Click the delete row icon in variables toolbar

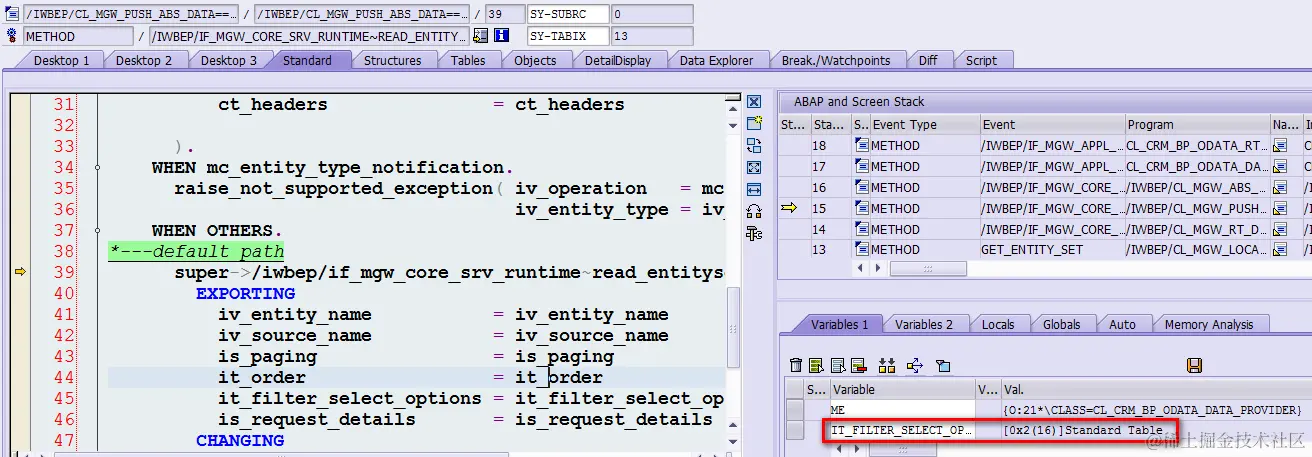pos(858,365)
